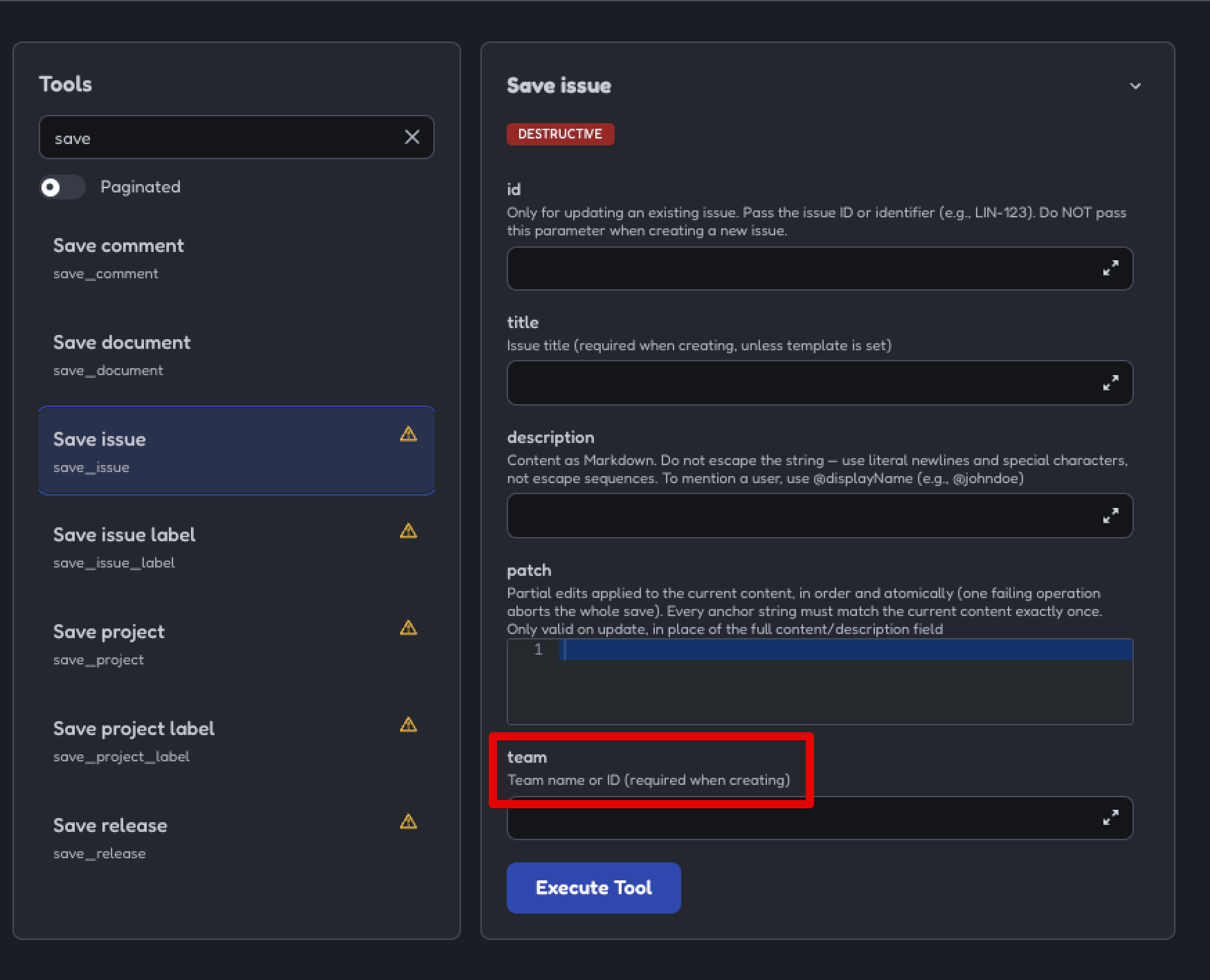Image resolution: width=1210 pixels, height=980 pixels.
Task: Collapse the Save issue panel chevron
Action: point(1135,86)
